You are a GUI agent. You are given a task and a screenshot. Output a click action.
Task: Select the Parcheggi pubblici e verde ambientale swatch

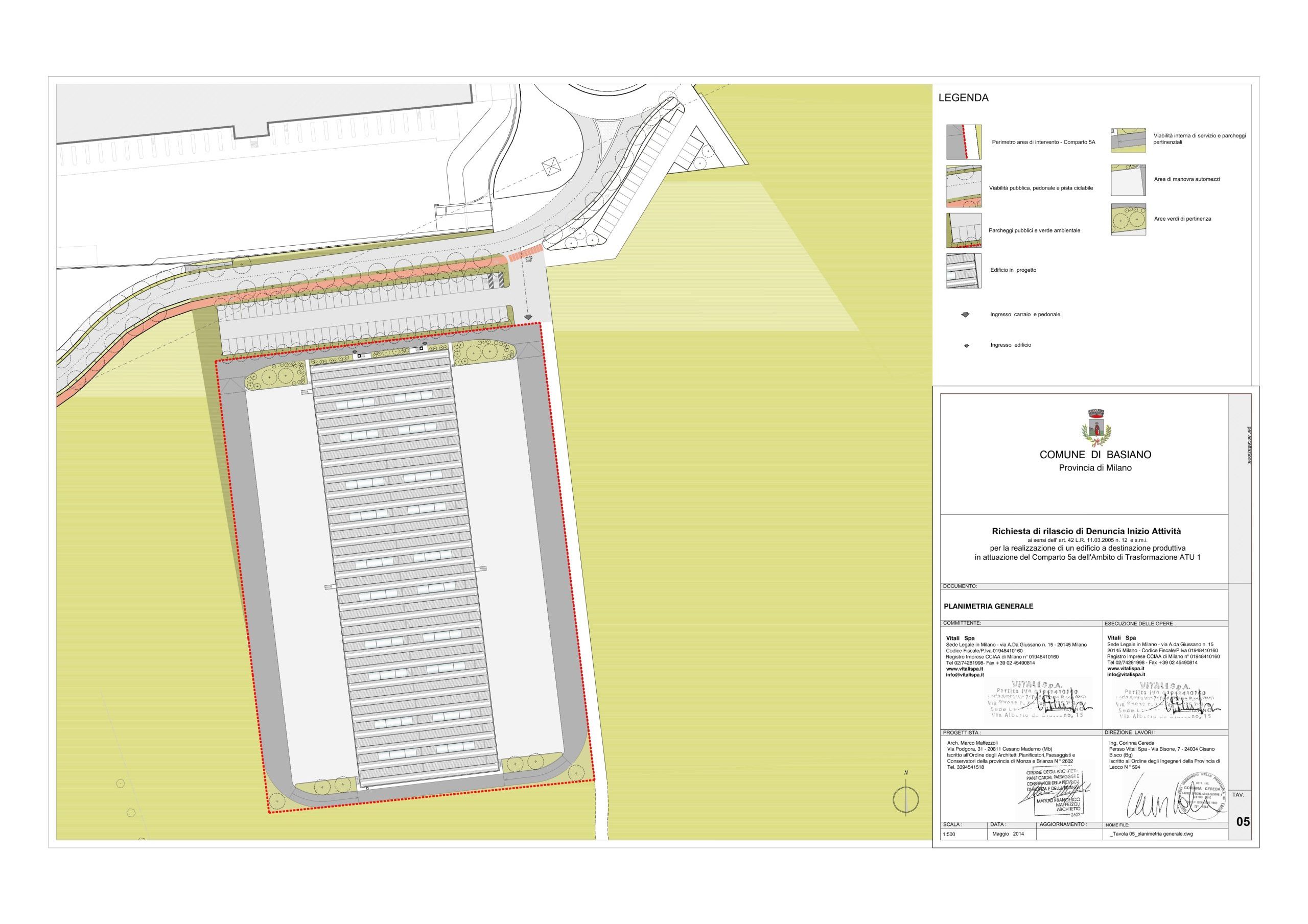(x=963, y=230)
